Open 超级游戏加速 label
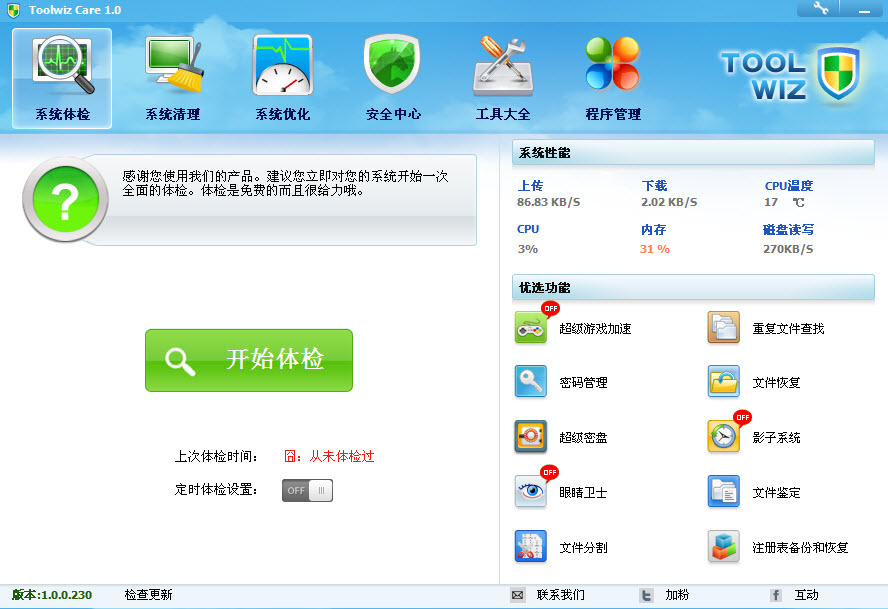Image resolution: width=888 pixels, height=609 pixels. 595,329
